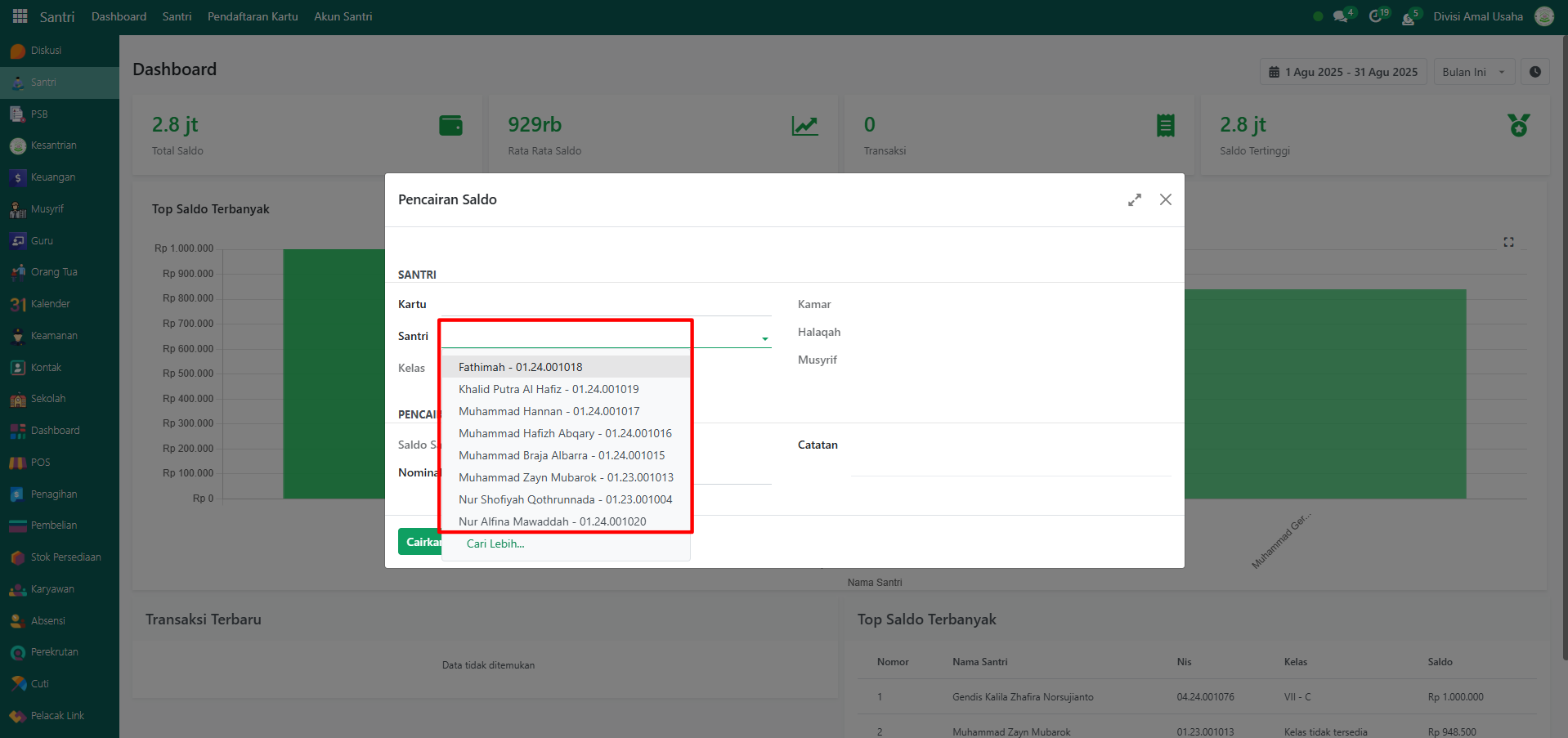The image size is (1568, 738).
Task: Close the Pencairan Saldo dialog
Action: [x=1166, y=200]
